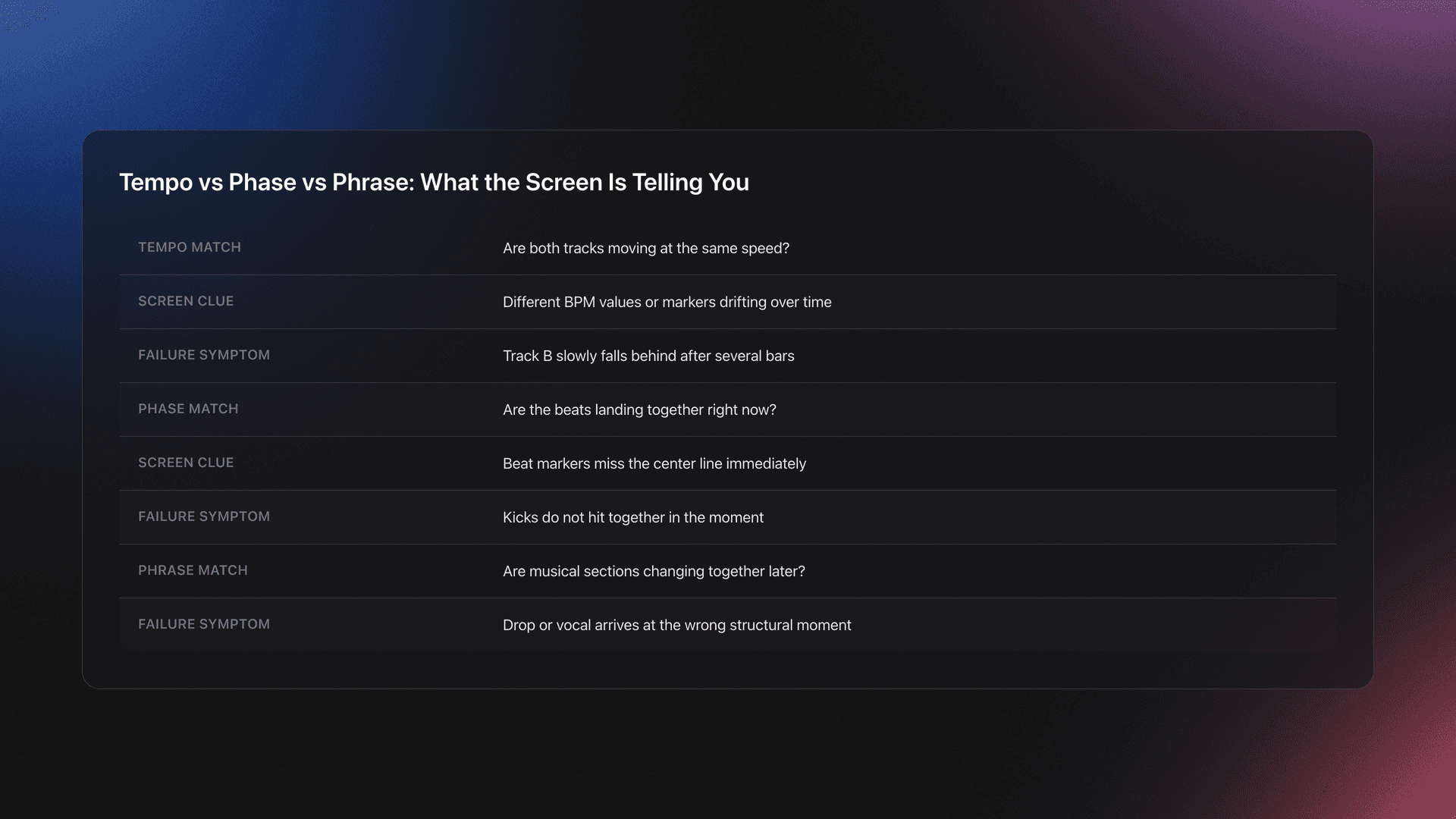The image size is (1456, 819).
Task: Click 'Are the beats landing together right now?'
Action: pos(639,410)
